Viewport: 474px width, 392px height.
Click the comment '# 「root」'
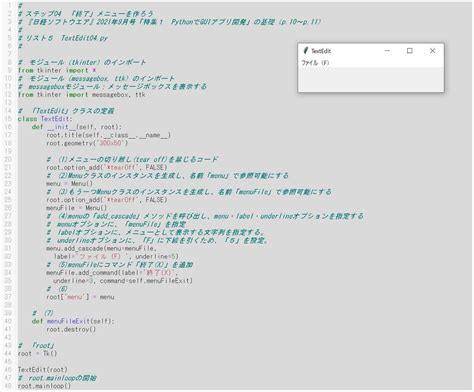click(36, 345)
